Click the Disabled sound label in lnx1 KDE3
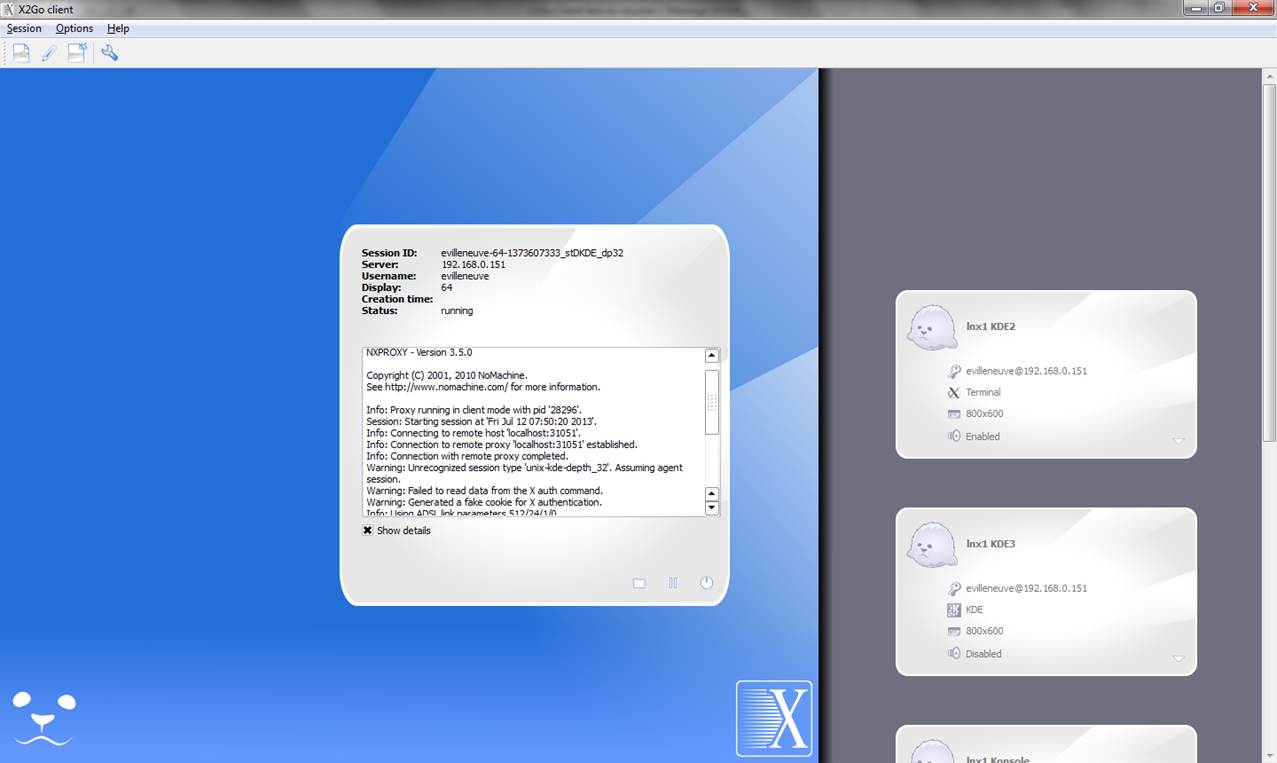Screen dimensions: 1277x763 pyautogui.click(x=984, y=654)
